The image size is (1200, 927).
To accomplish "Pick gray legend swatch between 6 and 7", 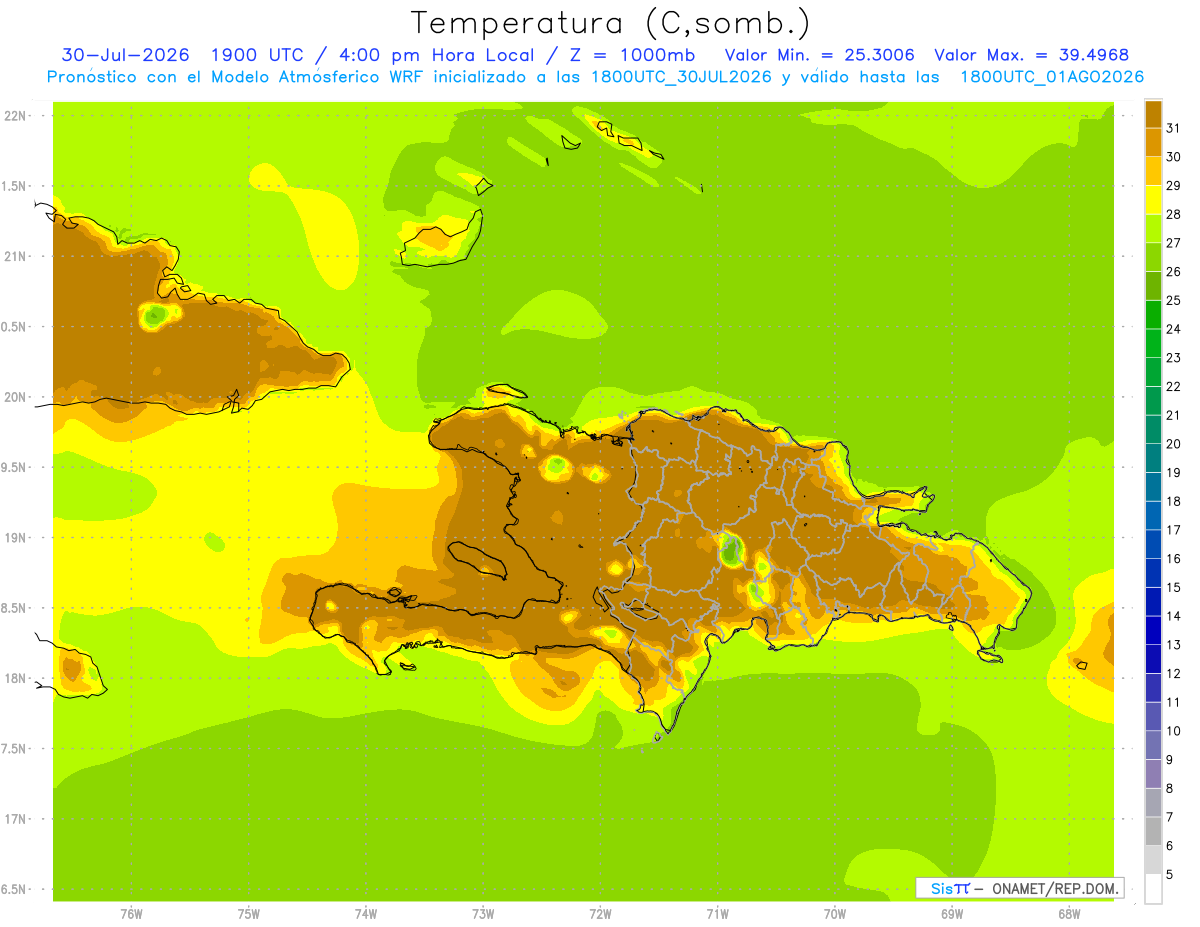I will click(1153, 831).
